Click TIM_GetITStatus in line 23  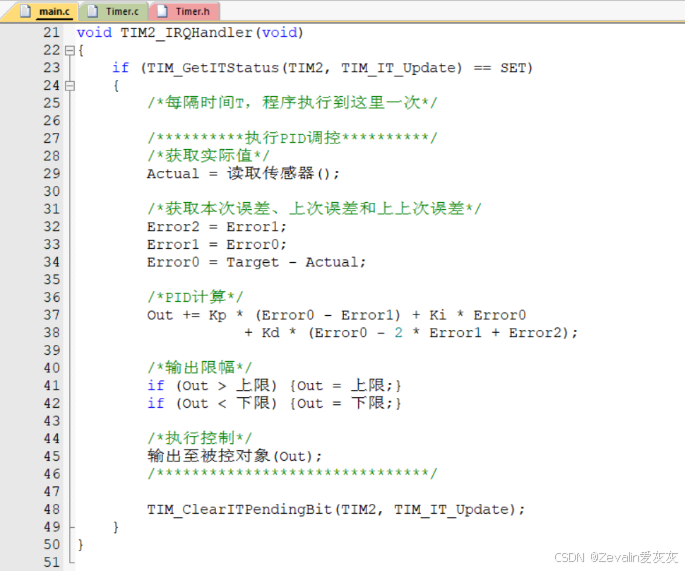[212, 68]
